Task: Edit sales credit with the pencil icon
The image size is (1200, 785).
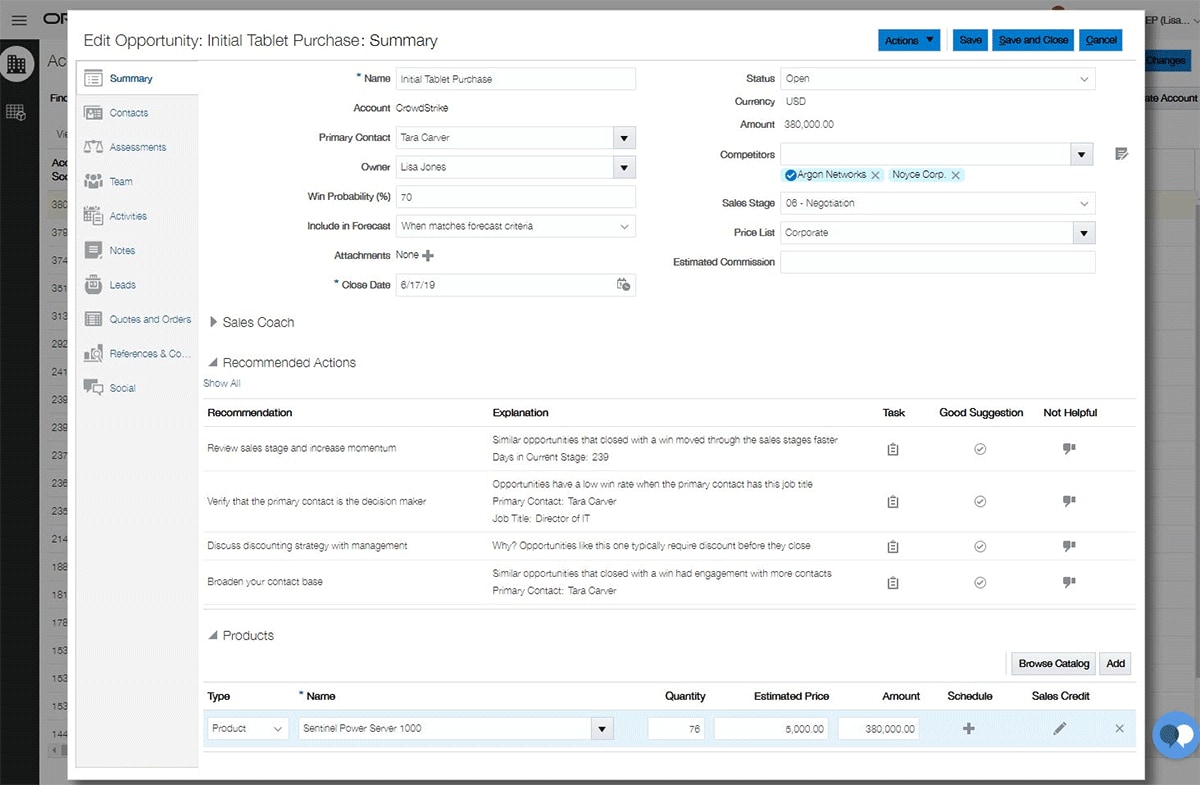Action: pyautogui.click(x=1060, y=729)
